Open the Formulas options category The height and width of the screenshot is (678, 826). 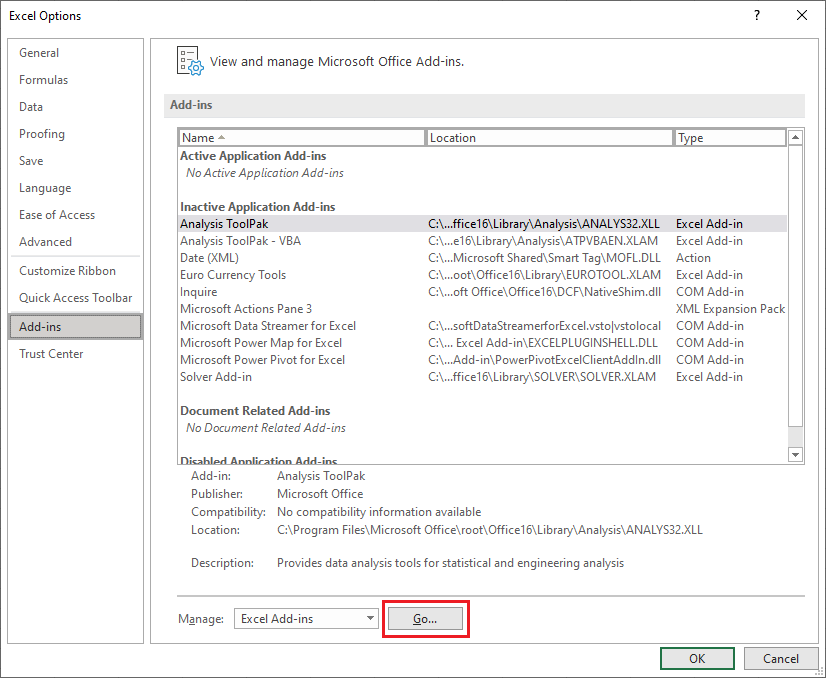click(x=44, y=80)
